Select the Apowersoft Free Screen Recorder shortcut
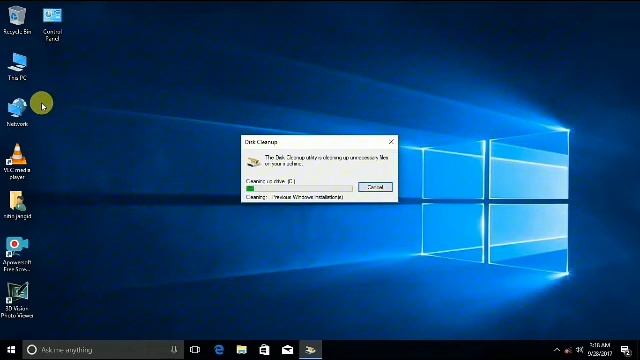 click(x=17, y=254)
